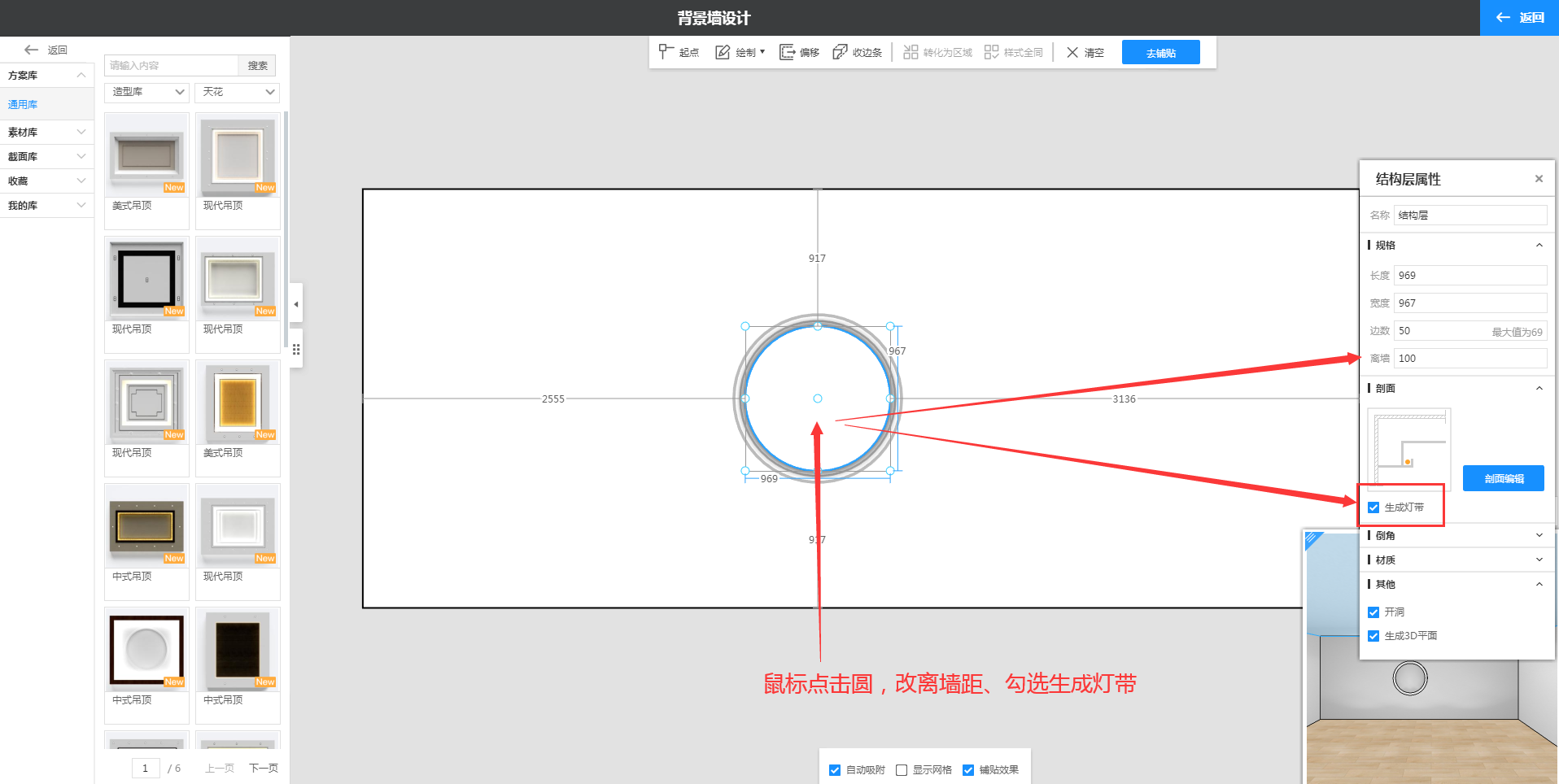The width and height of the screenshot is (1559, 784).
Task: Toggle the 显示网格 checkbox
Action: click(902, 770)
